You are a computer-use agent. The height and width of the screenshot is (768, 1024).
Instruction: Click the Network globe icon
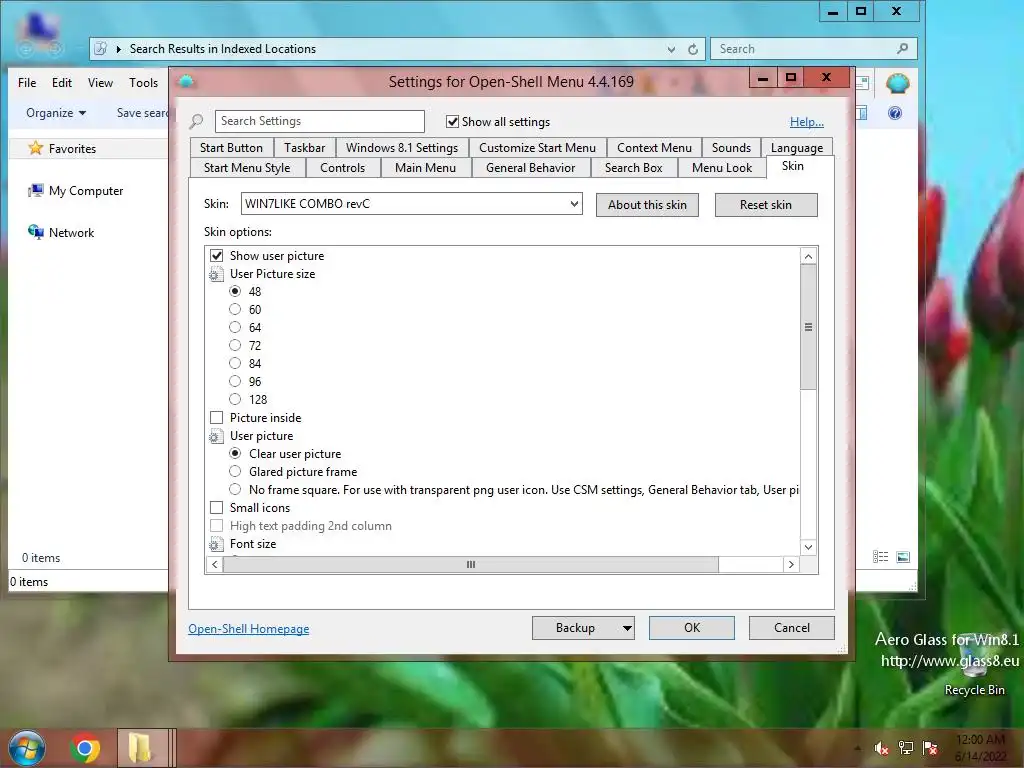point(36,232)
